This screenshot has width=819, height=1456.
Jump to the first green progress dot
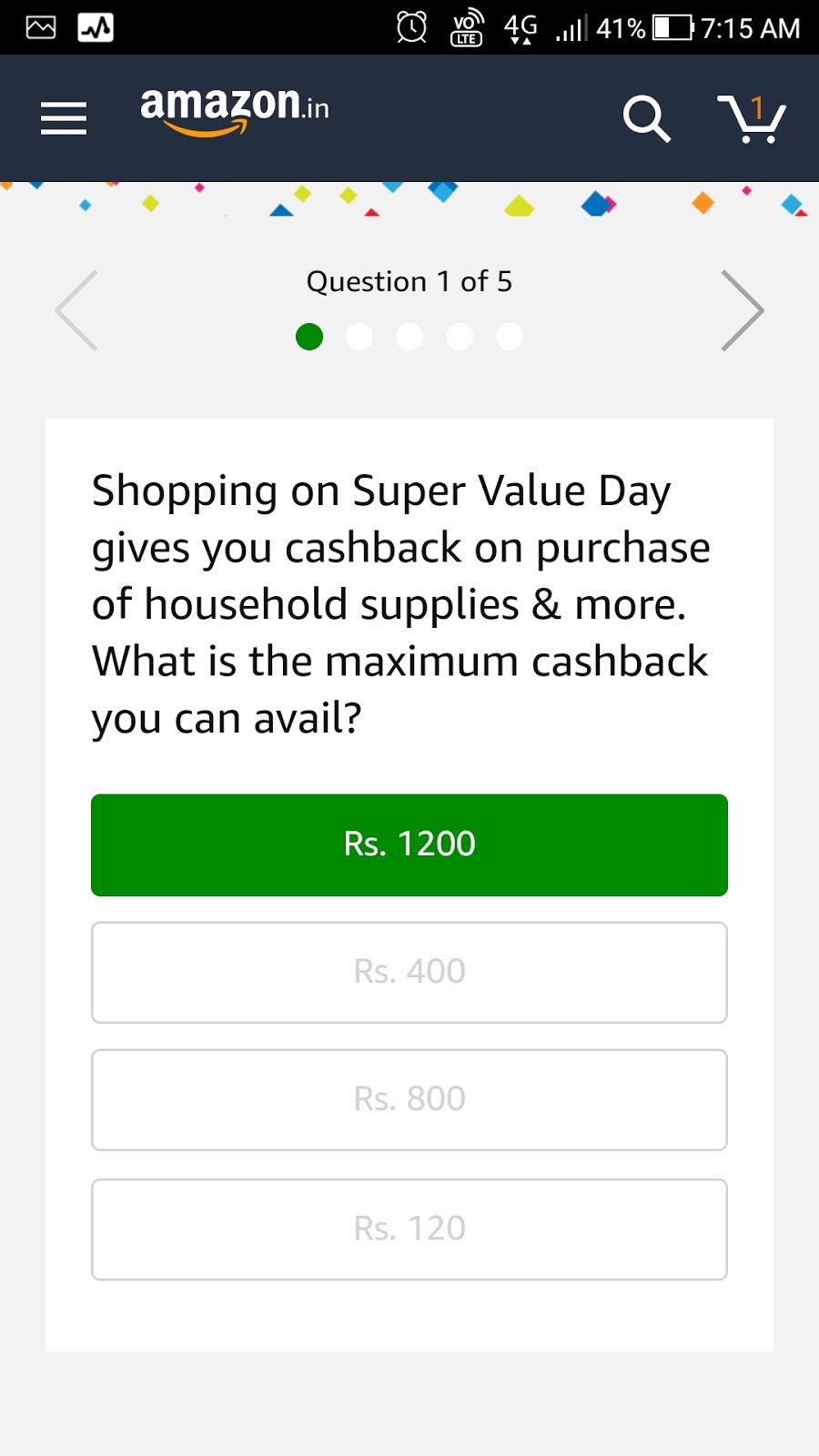pos(309,337)
